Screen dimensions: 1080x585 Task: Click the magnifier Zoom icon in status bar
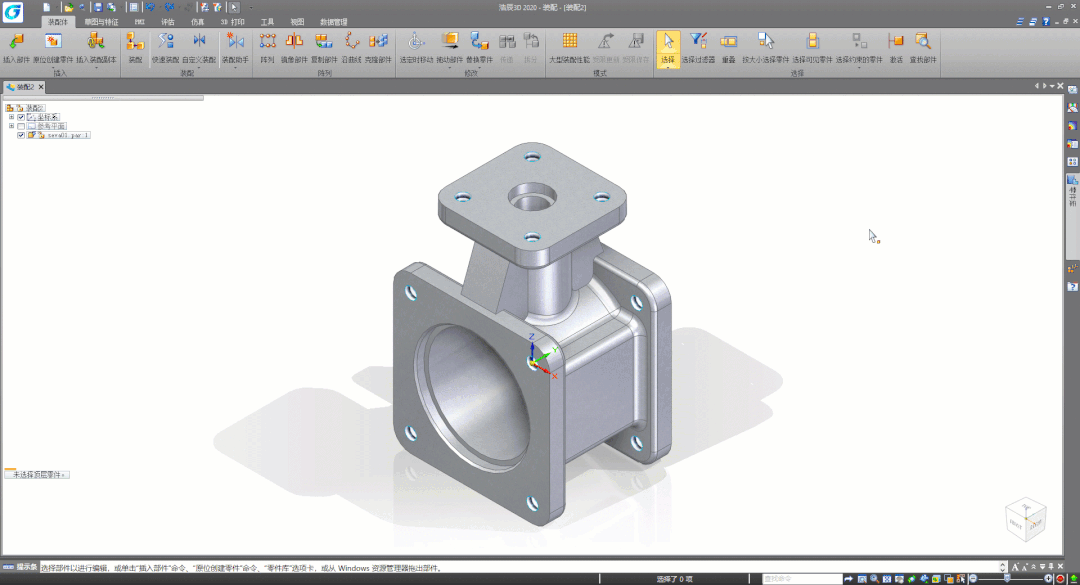point(874,579)
